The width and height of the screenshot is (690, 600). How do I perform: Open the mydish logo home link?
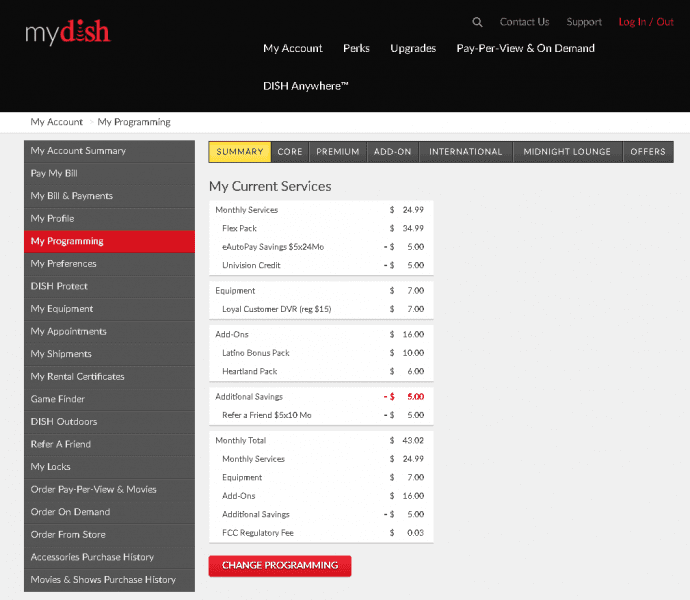click(68, 32)
